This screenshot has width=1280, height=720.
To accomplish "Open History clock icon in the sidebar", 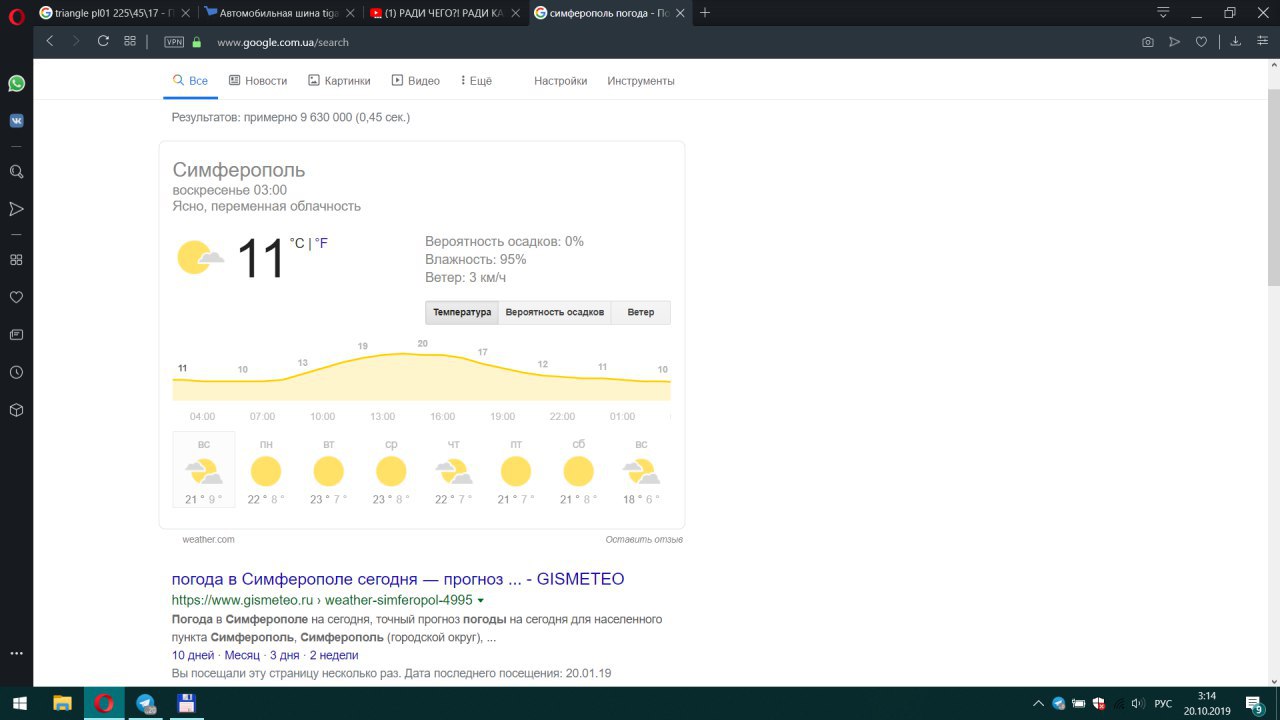I will [x=16, y=372].
